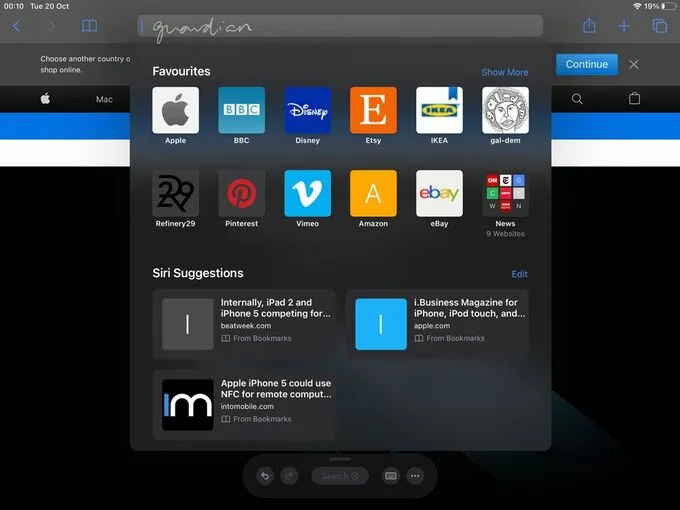Open the News folder of 9 websites
Image resolution: width=680 pixels, height=510 pixels.
(x=505, y=193)
